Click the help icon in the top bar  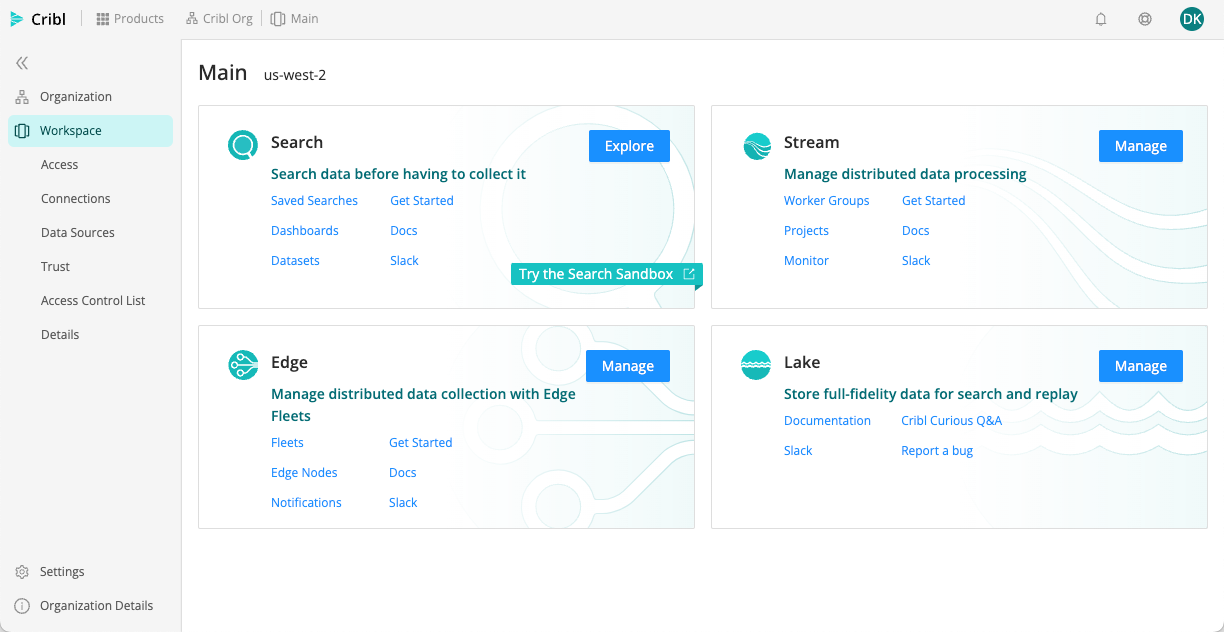[1145, 18]
